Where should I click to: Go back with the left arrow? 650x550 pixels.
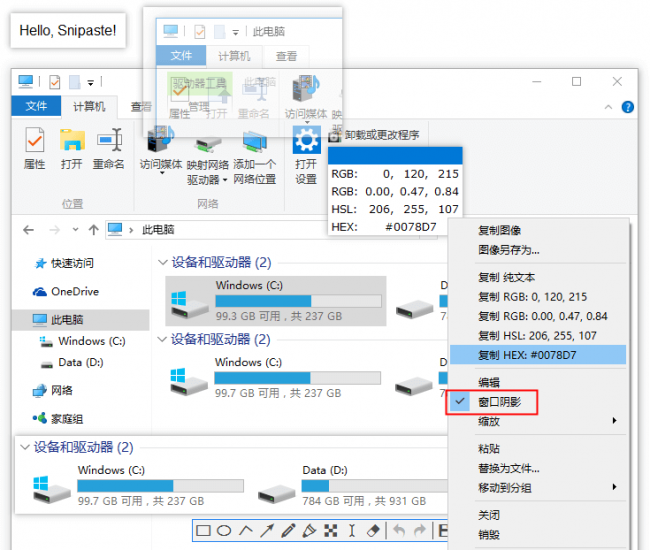[x=28, y=230]
